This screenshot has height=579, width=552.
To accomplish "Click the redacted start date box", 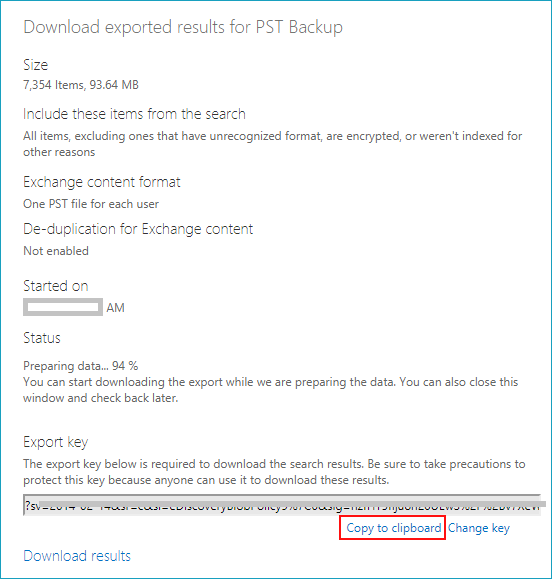I will [63, 307].
